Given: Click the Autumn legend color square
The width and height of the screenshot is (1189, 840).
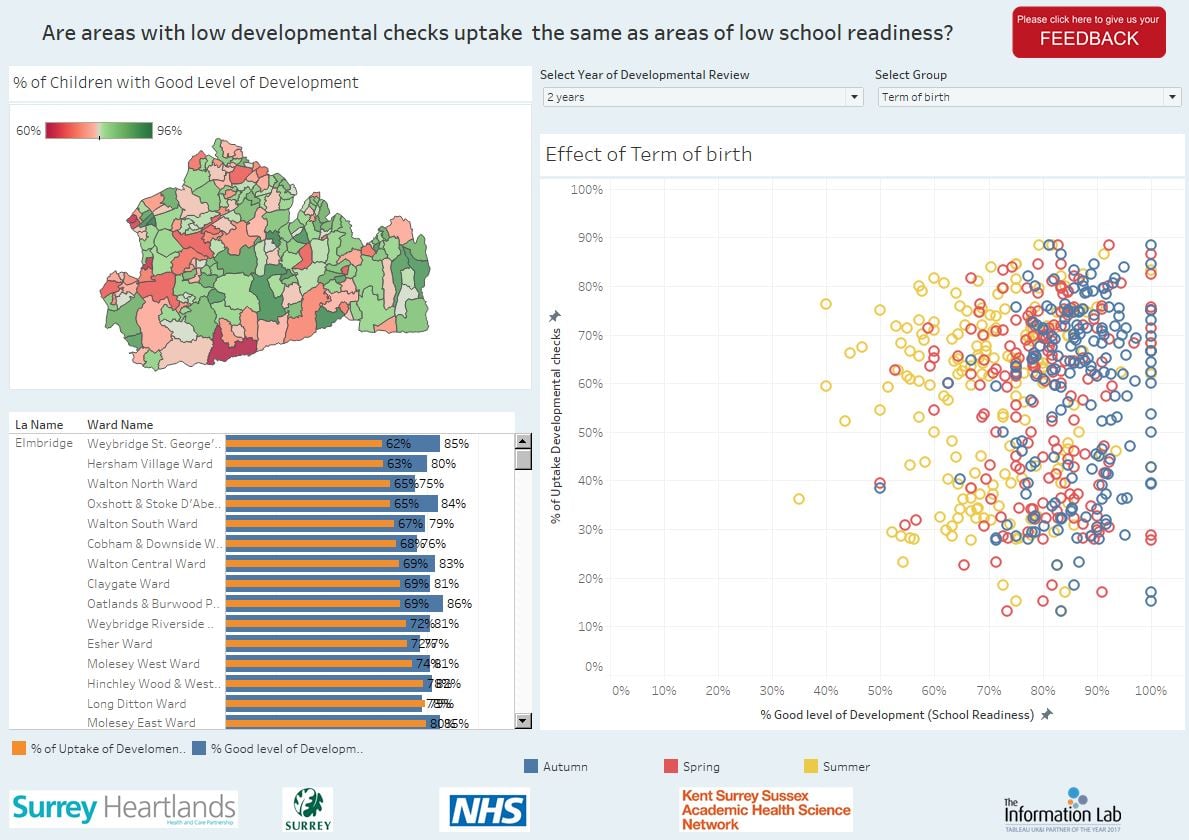Looking at the screenshot, I should click(531, 766).
